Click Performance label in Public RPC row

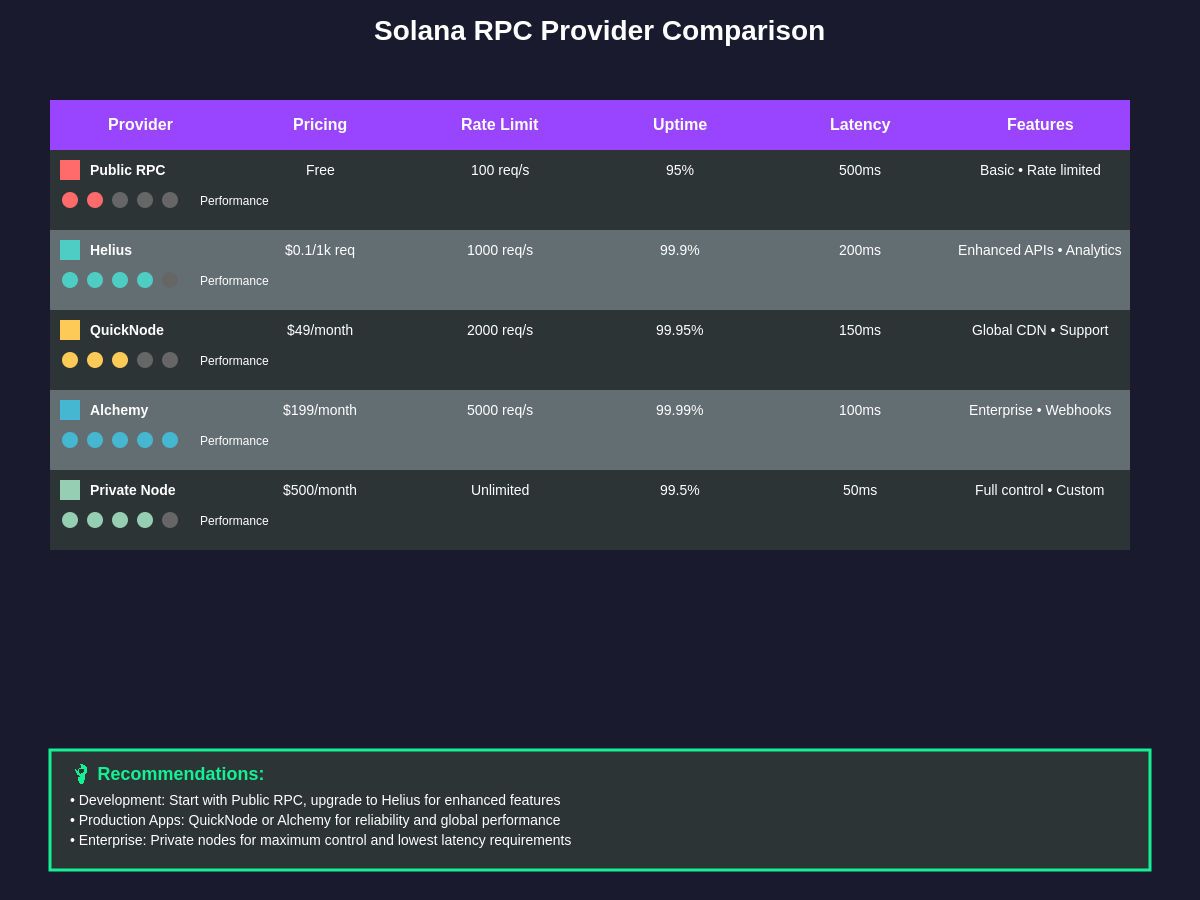(234, 201)
